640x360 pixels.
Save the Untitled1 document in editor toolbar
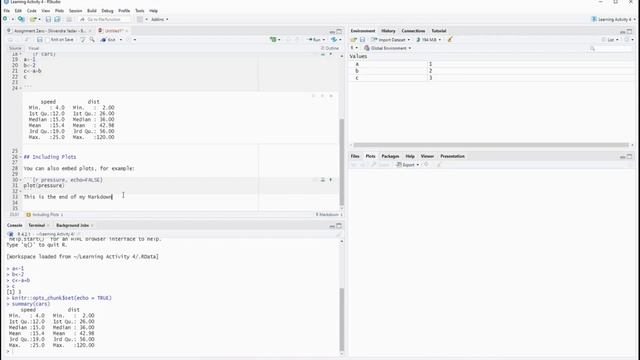[x=40, y=40]
